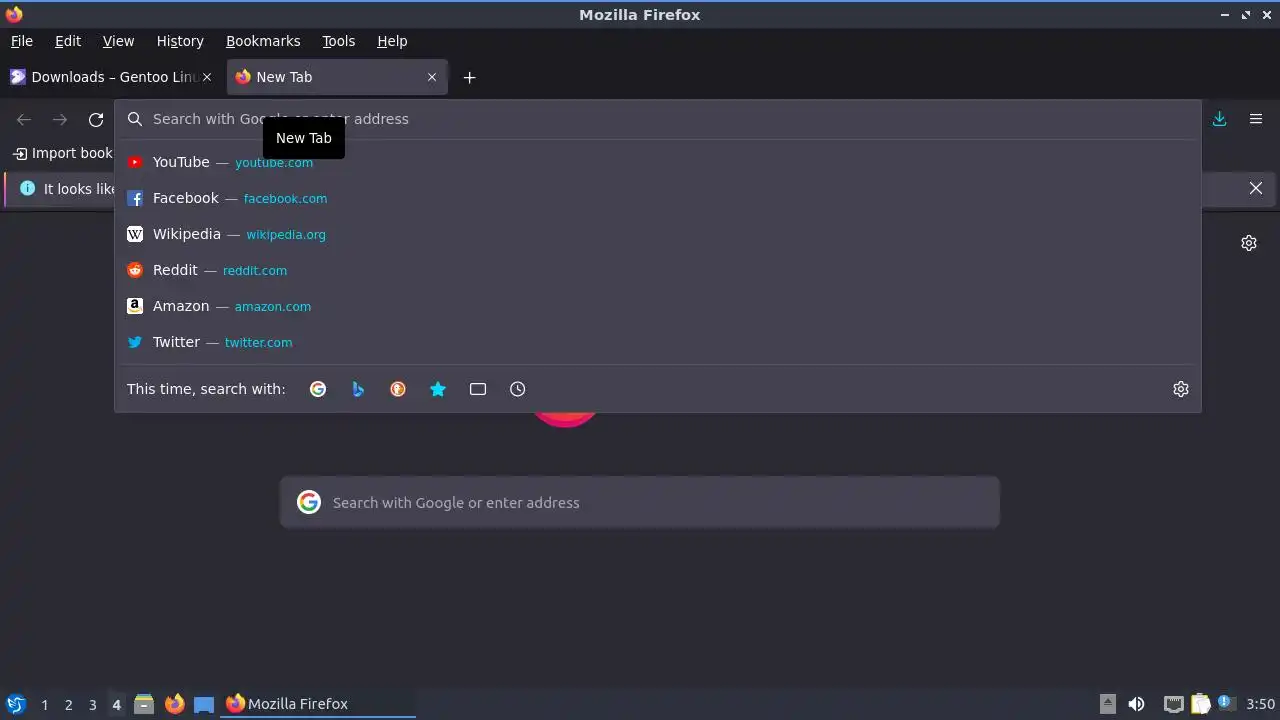Image resolution: width=1280 pixels, height=720 pixels.
Task: Click the page search box with Google
Action: click(640, 502)
